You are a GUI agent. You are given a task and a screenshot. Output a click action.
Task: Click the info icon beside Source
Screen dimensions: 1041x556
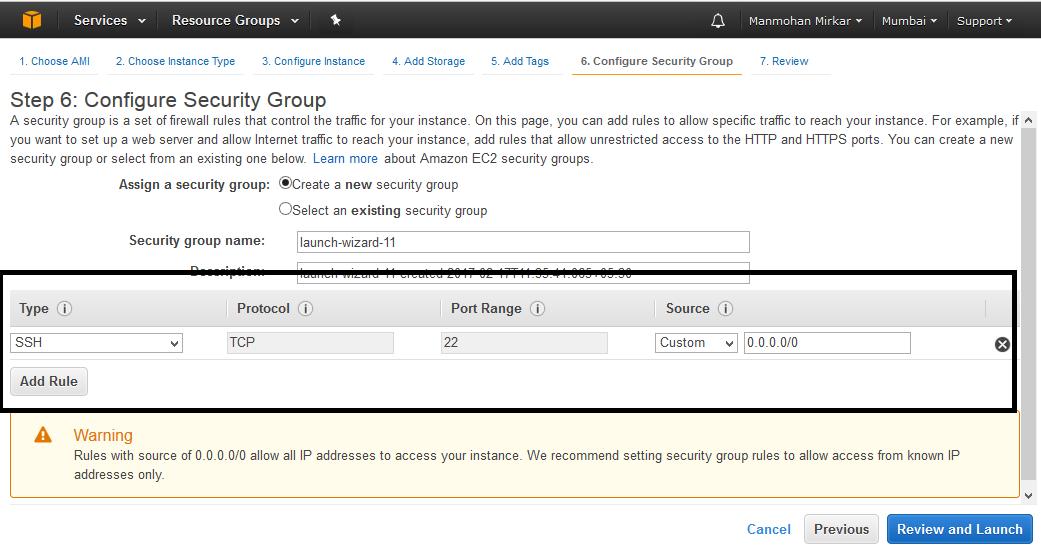pos(726,309)
